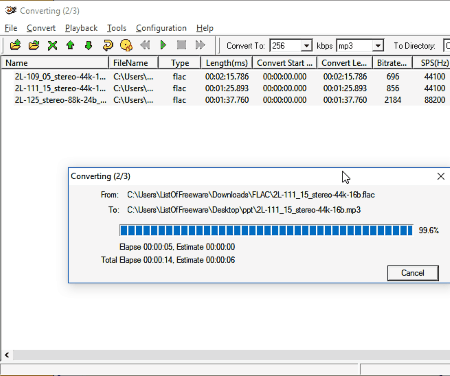Screen dimensions: 450x376
Task: Click bitrate value 696
Action: [393, 77]
